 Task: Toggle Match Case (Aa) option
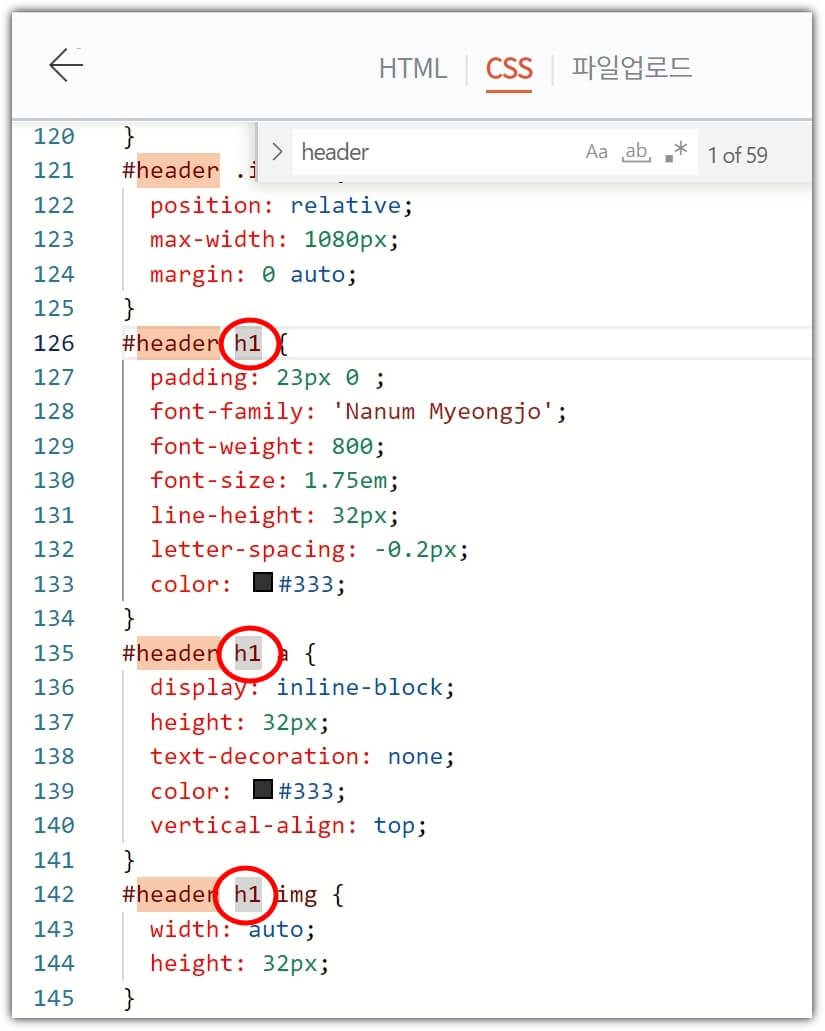(x=596, y=153)
